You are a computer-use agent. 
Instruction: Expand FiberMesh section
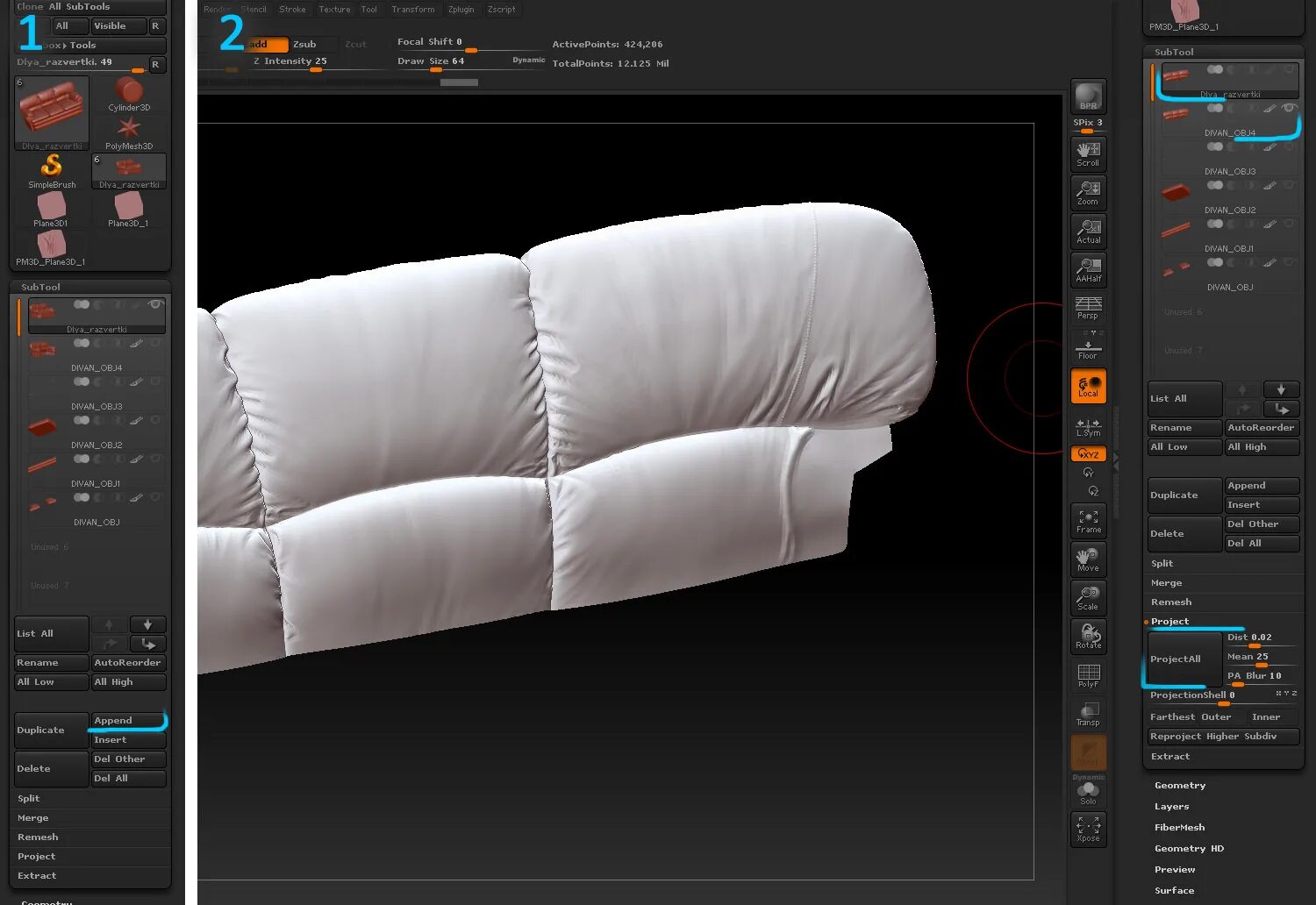pyautogui.click(x=1180, y=827)
